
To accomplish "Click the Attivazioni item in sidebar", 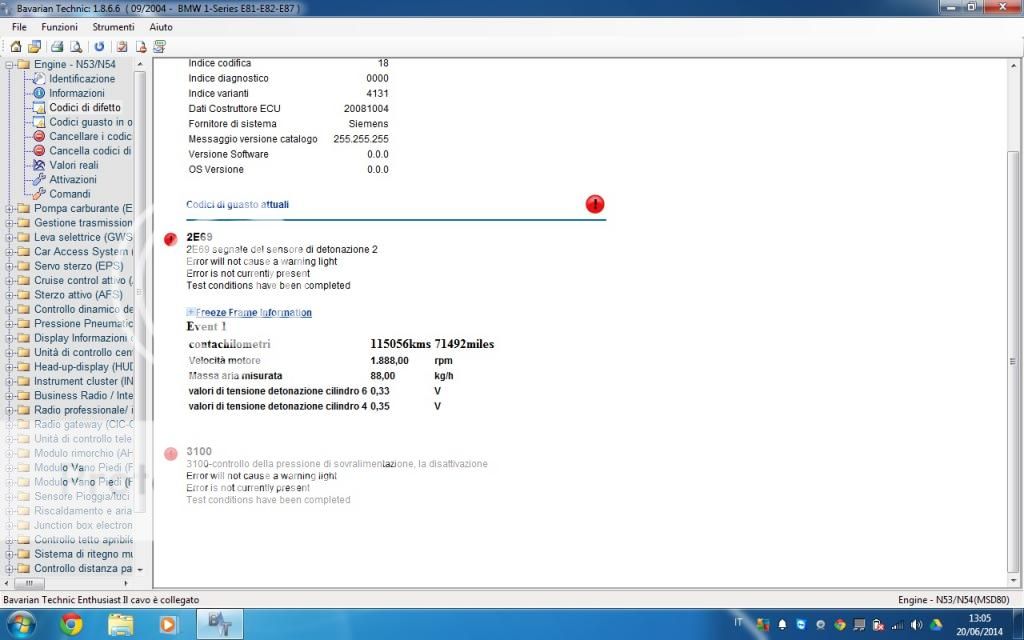I will [73, 179].
